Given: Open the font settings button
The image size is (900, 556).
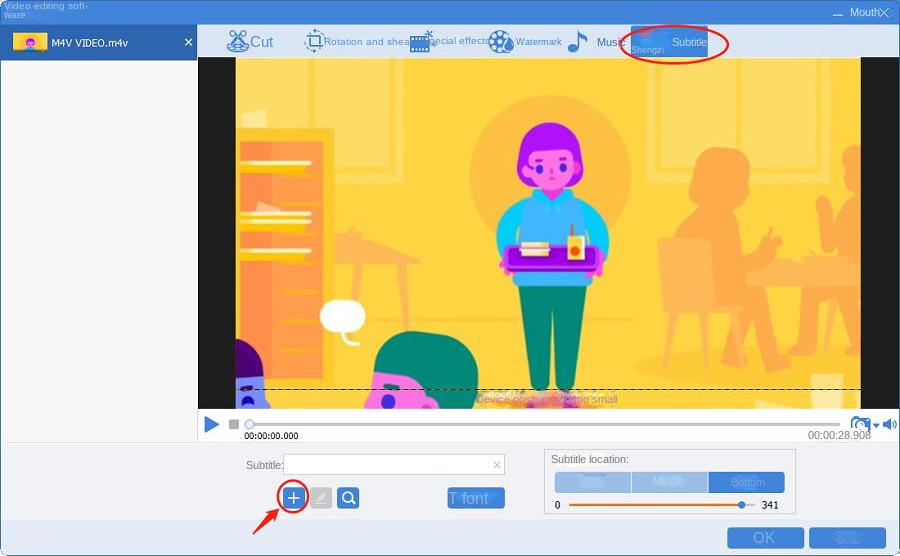Looking at the screenshot, I should coord(476,498).
